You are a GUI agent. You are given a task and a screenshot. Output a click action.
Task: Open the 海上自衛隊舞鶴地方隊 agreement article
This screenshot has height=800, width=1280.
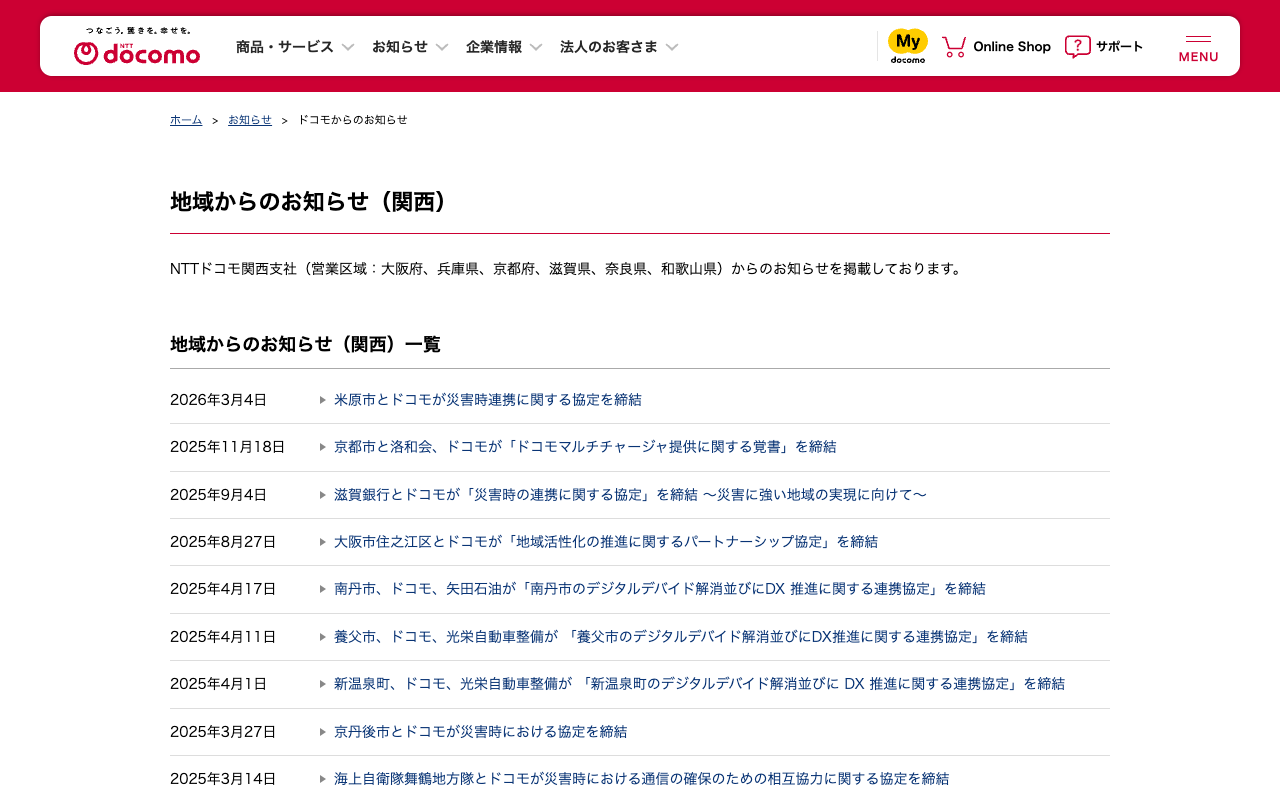(642, 779)
